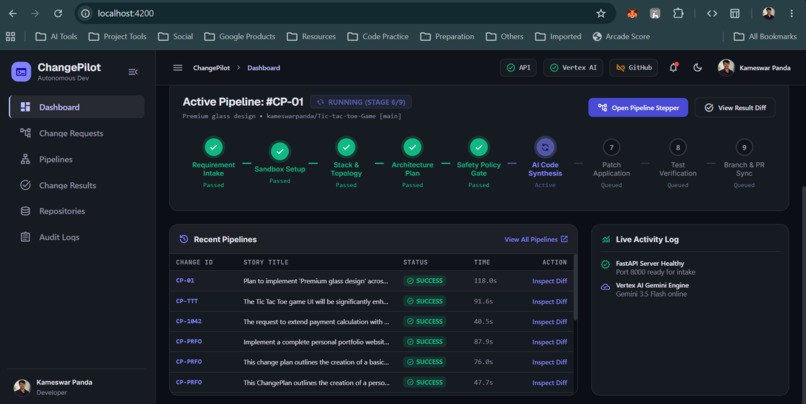Select Architecture Plan stage circle
Image resolution: width=806 pixels, height=404 pixels.
tap(412, 147)
